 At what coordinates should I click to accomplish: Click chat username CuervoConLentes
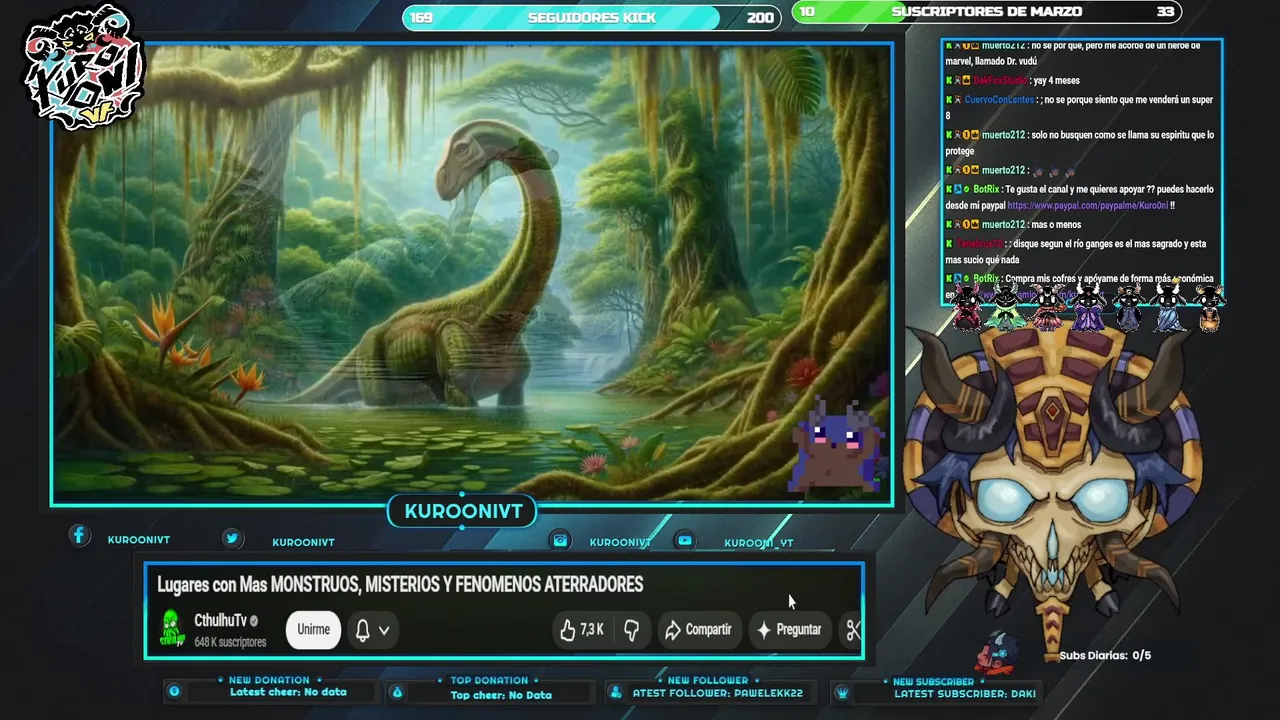999,100
